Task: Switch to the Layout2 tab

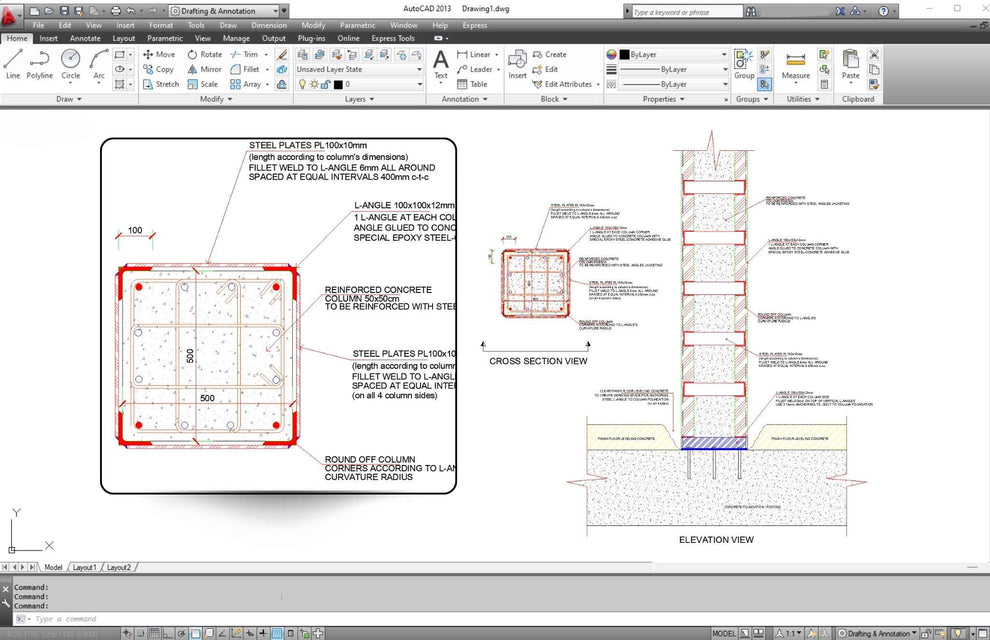Action: click(119, 567)
